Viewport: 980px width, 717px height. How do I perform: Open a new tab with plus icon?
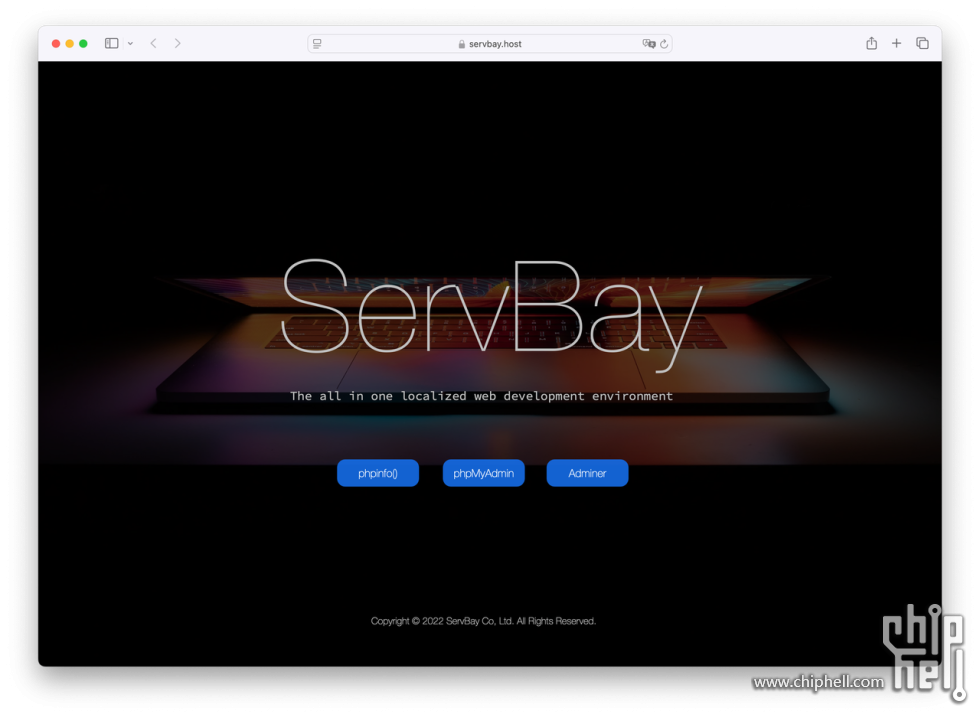click(896, 43)
